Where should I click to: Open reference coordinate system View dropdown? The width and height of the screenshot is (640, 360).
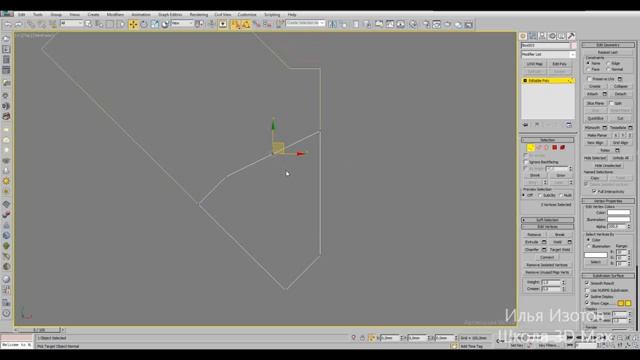182,24
